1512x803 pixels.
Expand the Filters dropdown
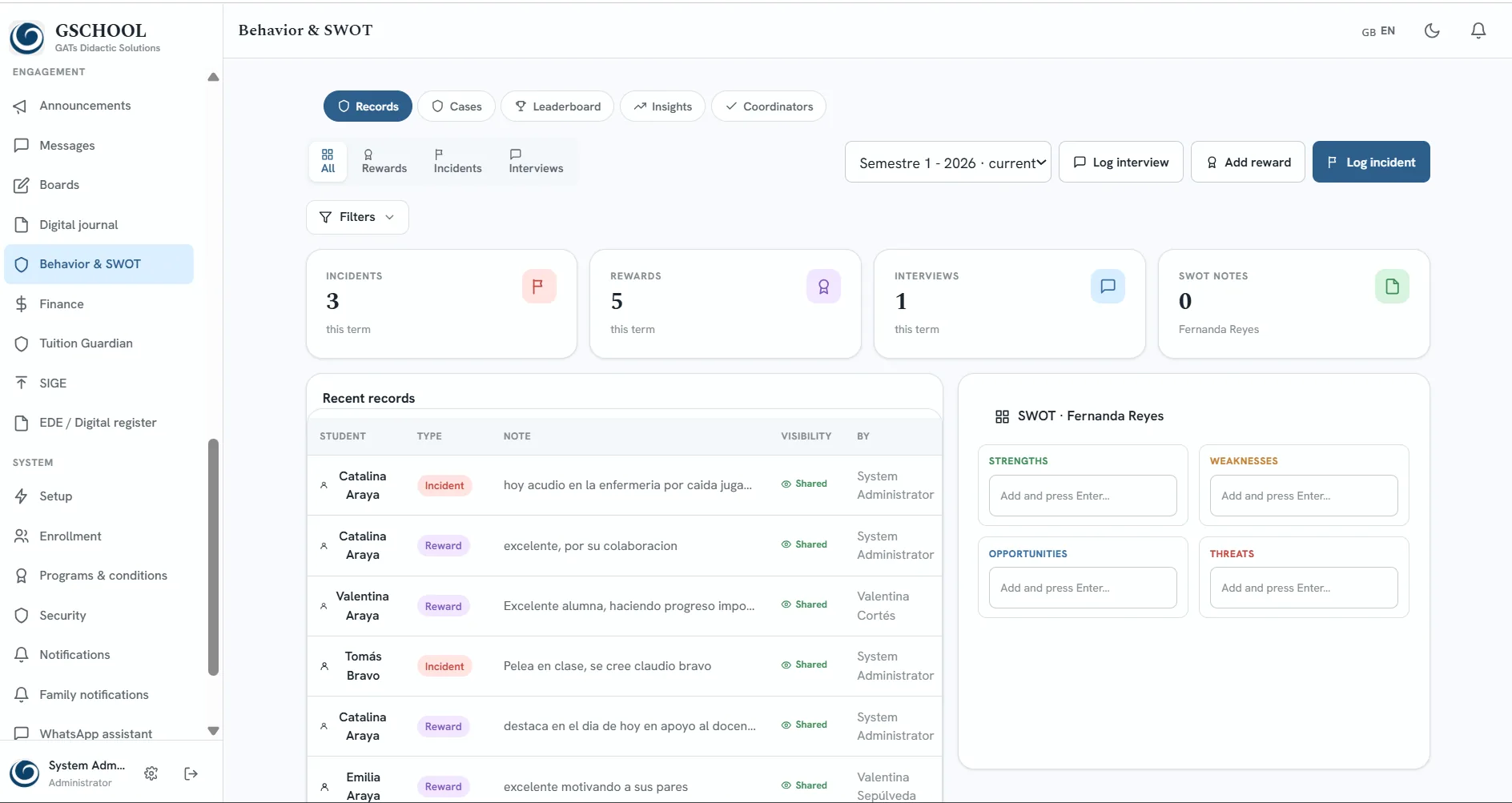tap(357, 217)
